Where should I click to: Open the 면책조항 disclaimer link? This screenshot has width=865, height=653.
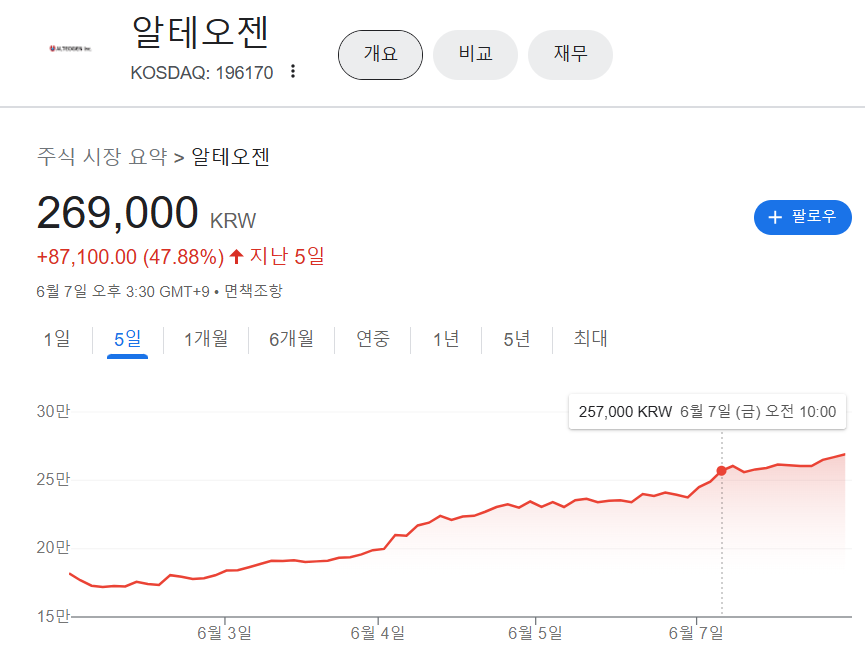click(x=253, y=291)
